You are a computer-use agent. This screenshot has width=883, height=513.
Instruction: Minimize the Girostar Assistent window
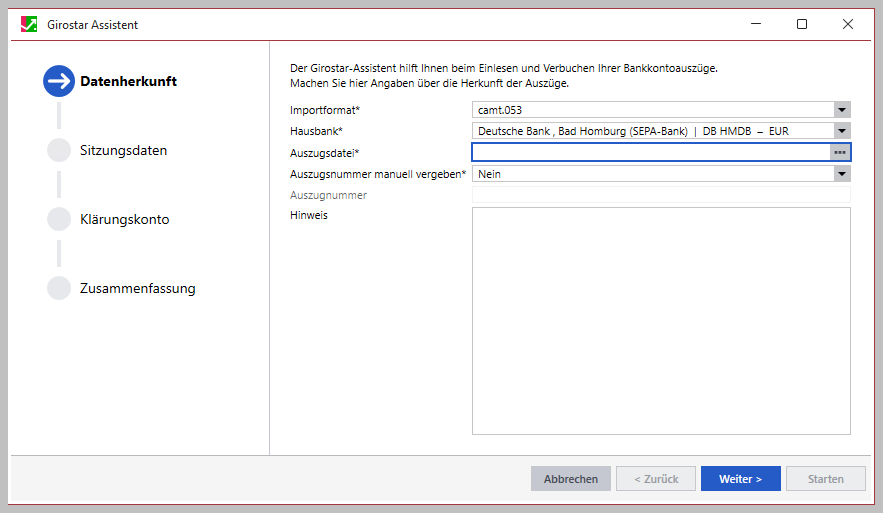pos(755,24)
